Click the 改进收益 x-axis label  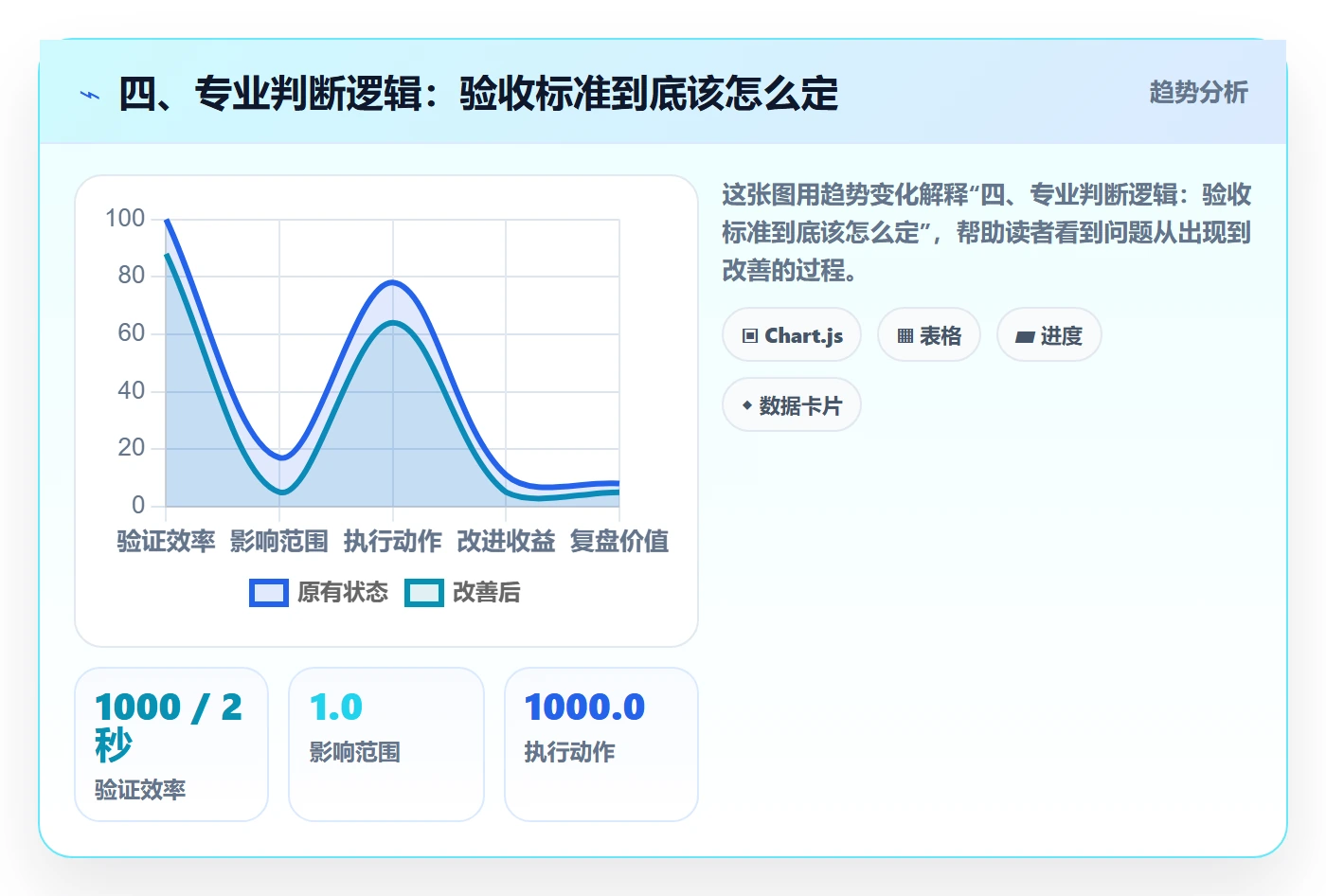tap(506, 542)
